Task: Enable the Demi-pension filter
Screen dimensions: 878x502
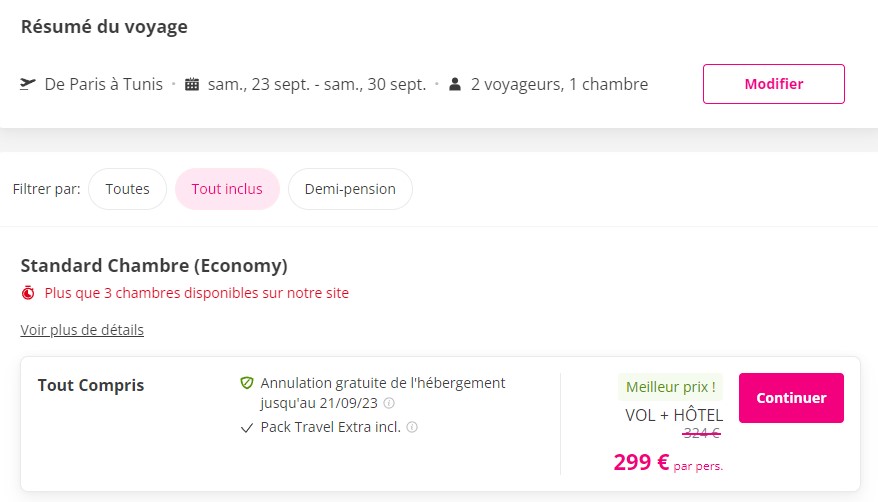Action: click(350, 189)
